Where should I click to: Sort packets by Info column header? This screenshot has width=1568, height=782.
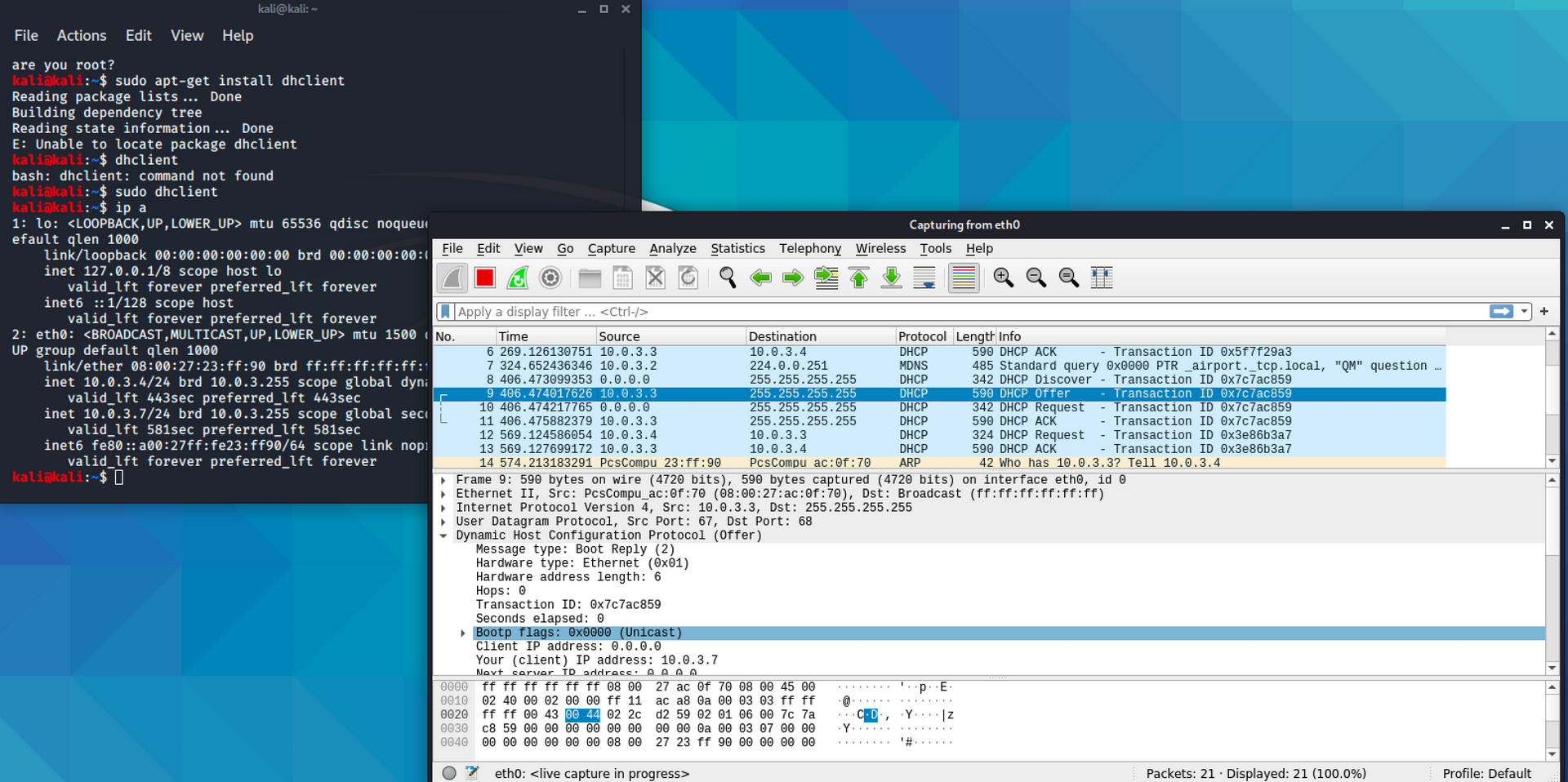click(x=1221, y=336)
